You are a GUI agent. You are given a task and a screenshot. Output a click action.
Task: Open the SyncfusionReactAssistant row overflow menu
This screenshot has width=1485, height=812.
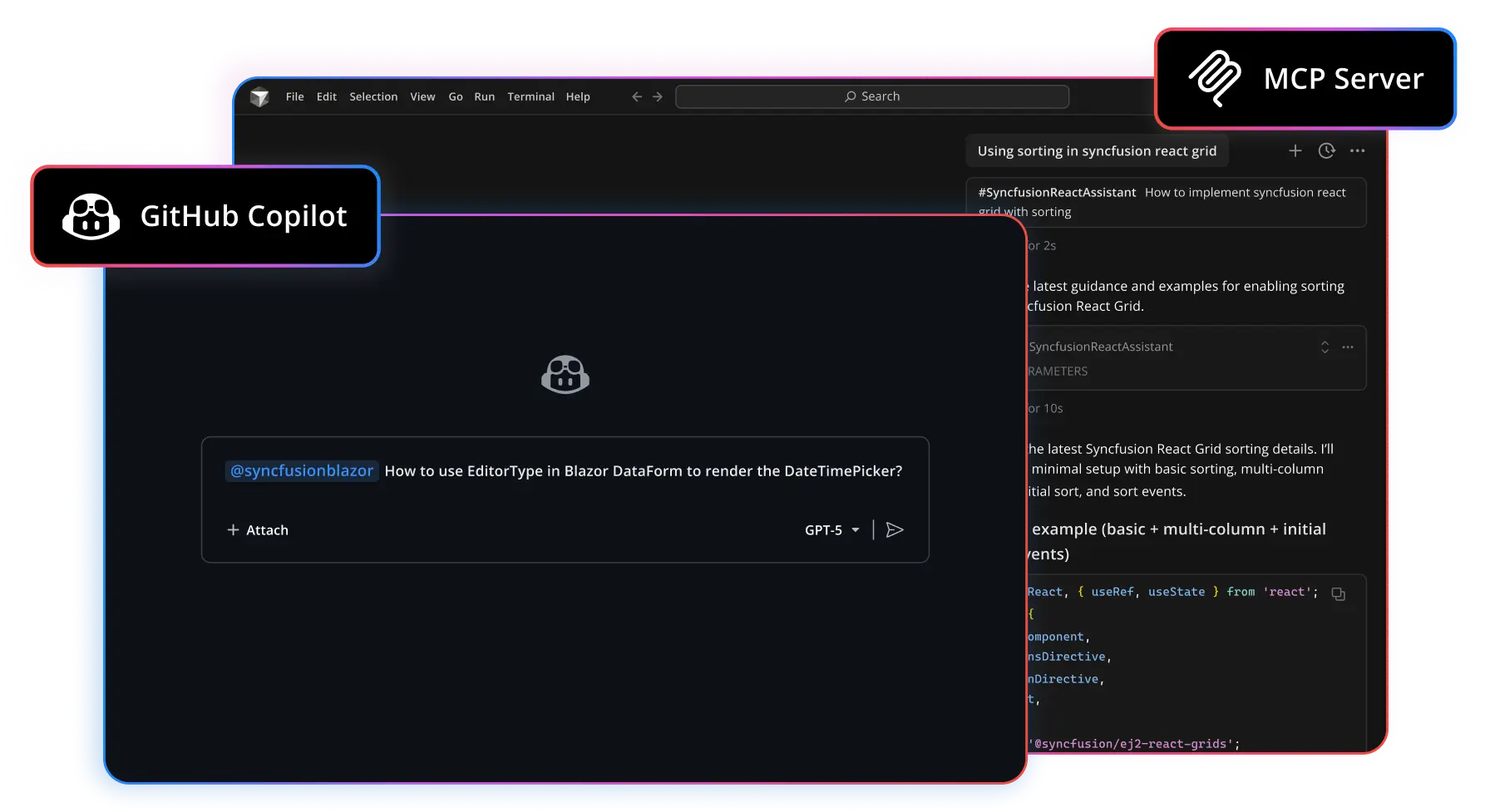click(1348, 347)
